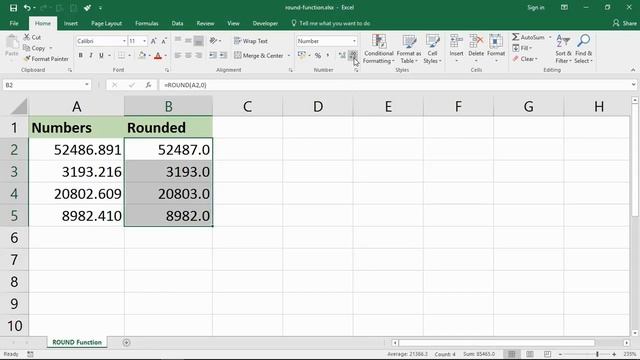Click the AutoSum button
640x360 pixels.
[x=529, y=37]
